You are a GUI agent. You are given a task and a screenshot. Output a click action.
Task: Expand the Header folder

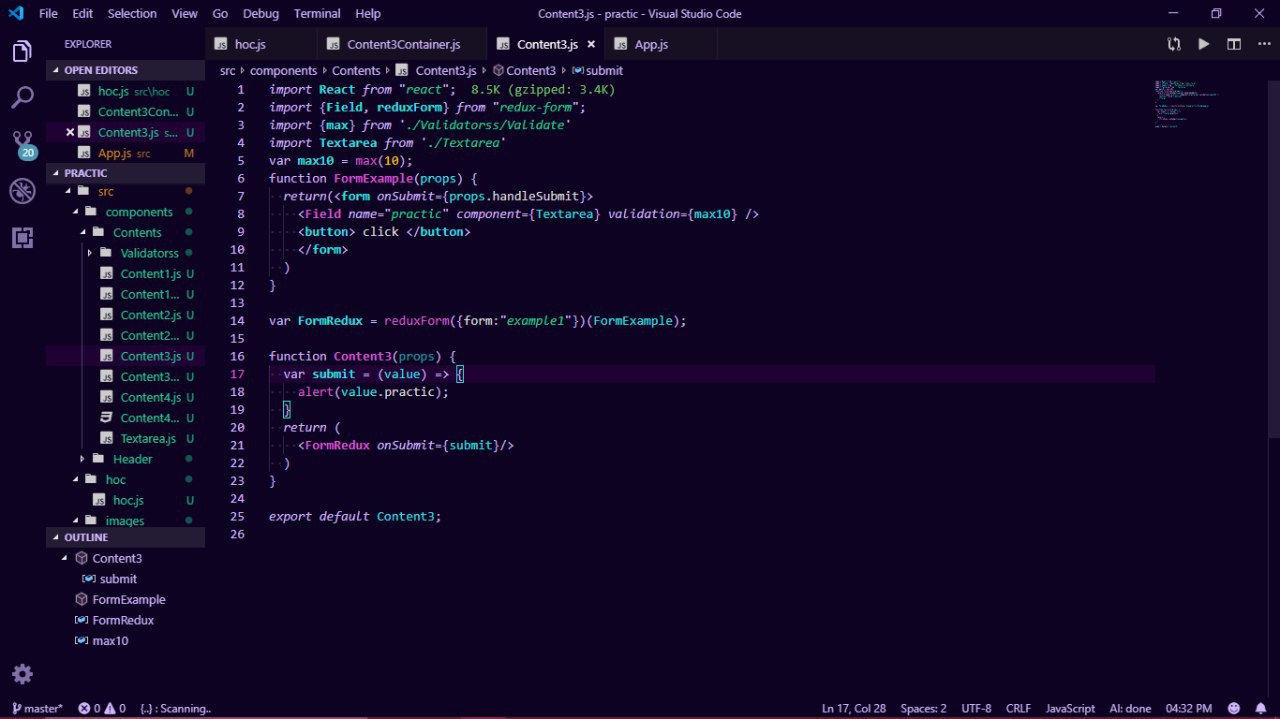[132, 459]
